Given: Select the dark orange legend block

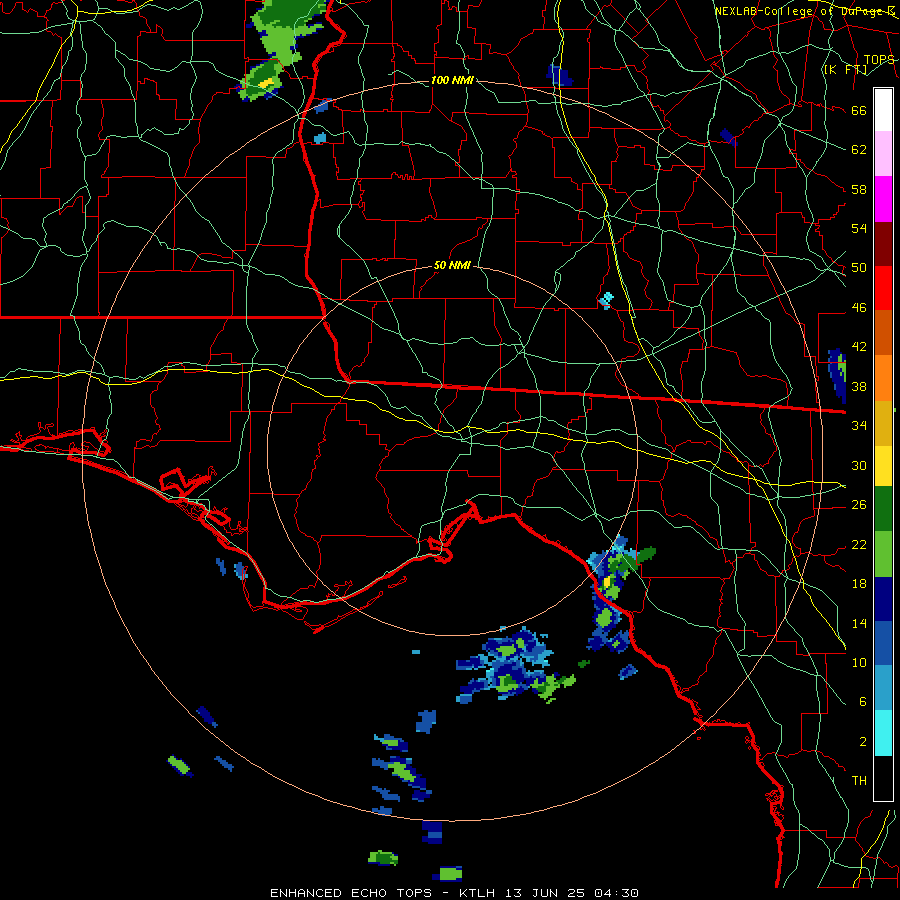Looking at the screenshot, I should tap(883, 333).
